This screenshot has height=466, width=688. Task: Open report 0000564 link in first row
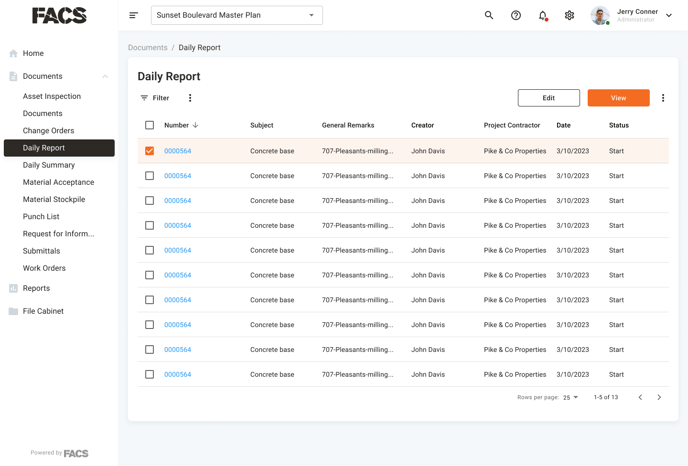(178, 151)
